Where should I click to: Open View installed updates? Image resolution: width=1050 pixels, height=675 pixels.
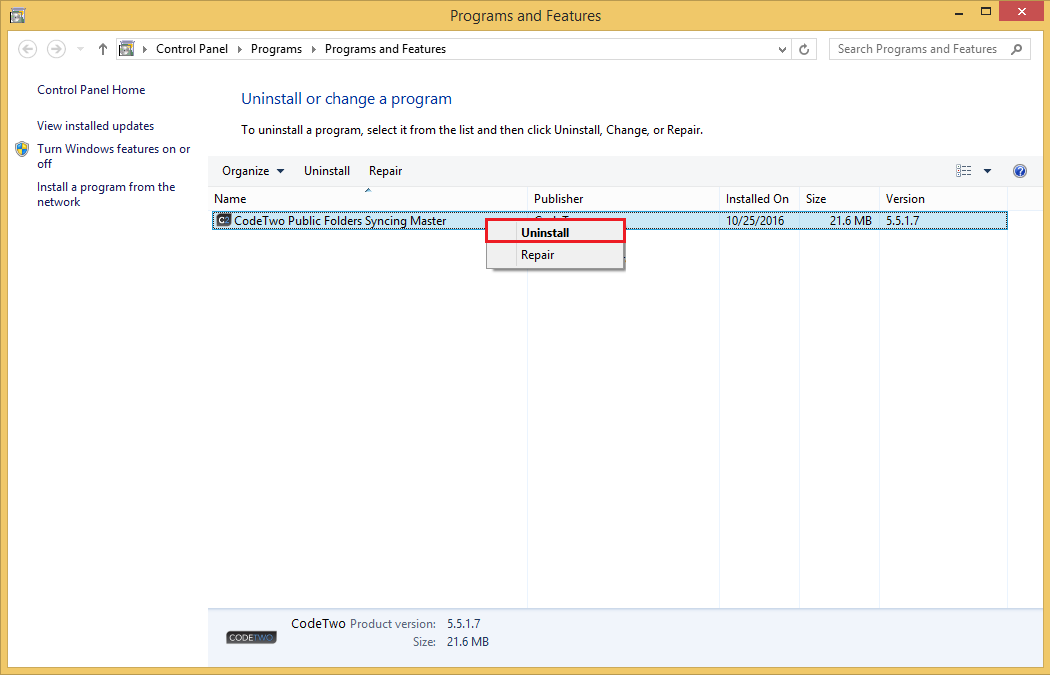click(x=96, y=126)
